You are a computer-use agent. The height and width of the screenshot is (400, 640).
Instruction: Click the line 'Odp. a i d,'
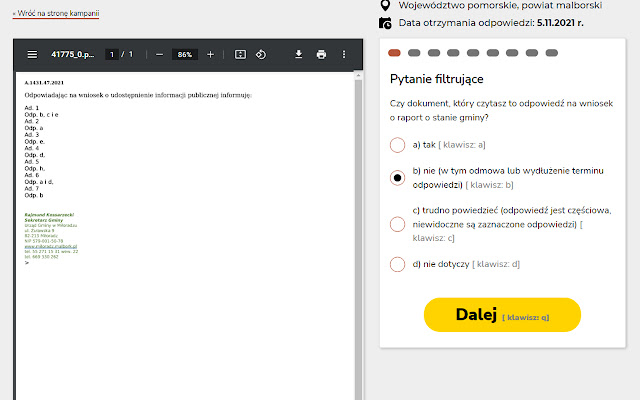pyautogui.click(x=39, y=182)
